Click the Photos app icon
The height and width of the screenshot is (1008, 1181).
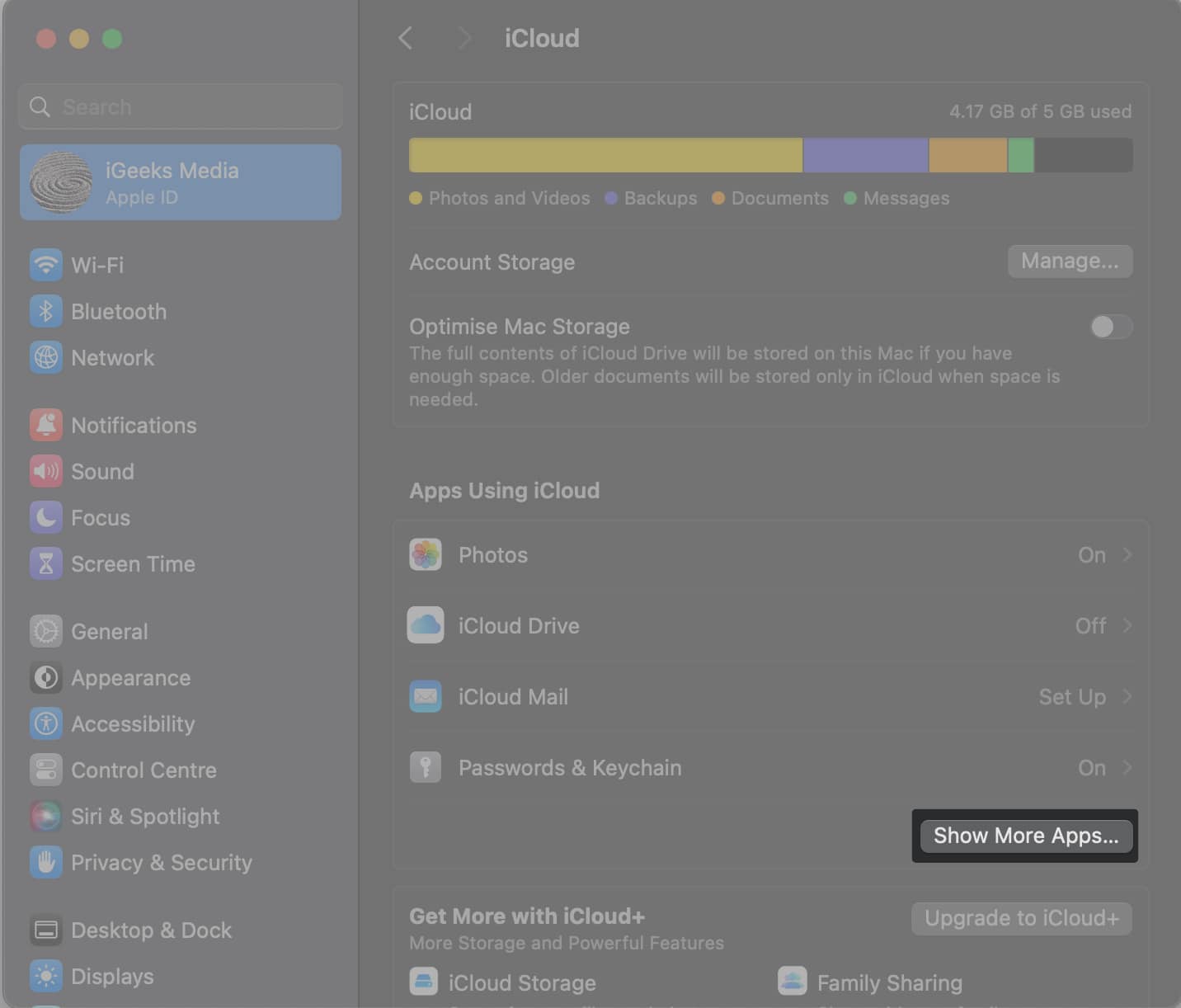426,554
